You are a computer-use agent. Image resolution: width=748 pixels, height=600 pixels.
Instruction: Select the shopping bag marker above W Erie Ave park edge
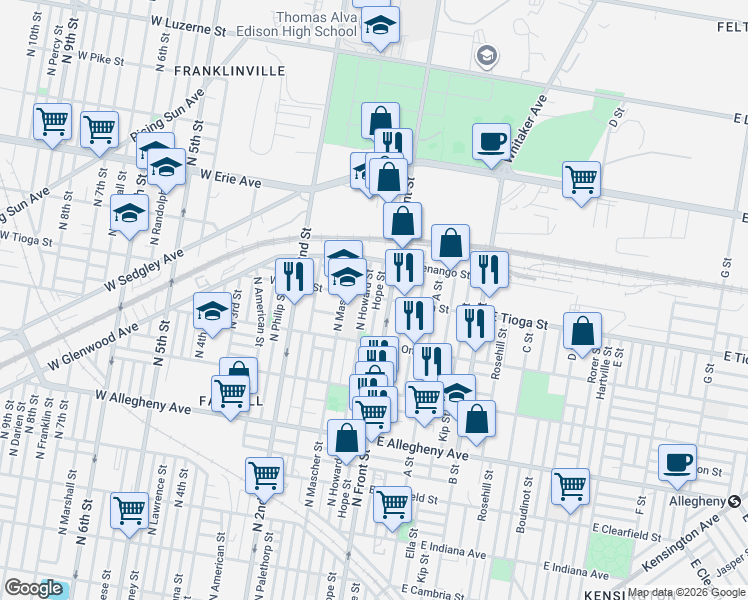pos(380,118)
